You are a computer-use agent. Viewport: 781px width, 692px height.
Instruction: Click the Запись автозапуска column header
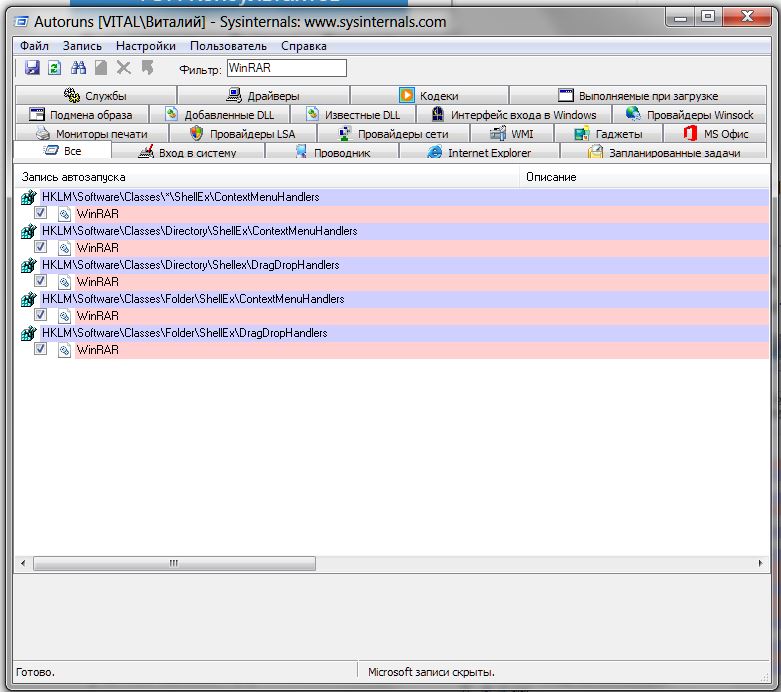pyautogui.click(x=267, y=177)
